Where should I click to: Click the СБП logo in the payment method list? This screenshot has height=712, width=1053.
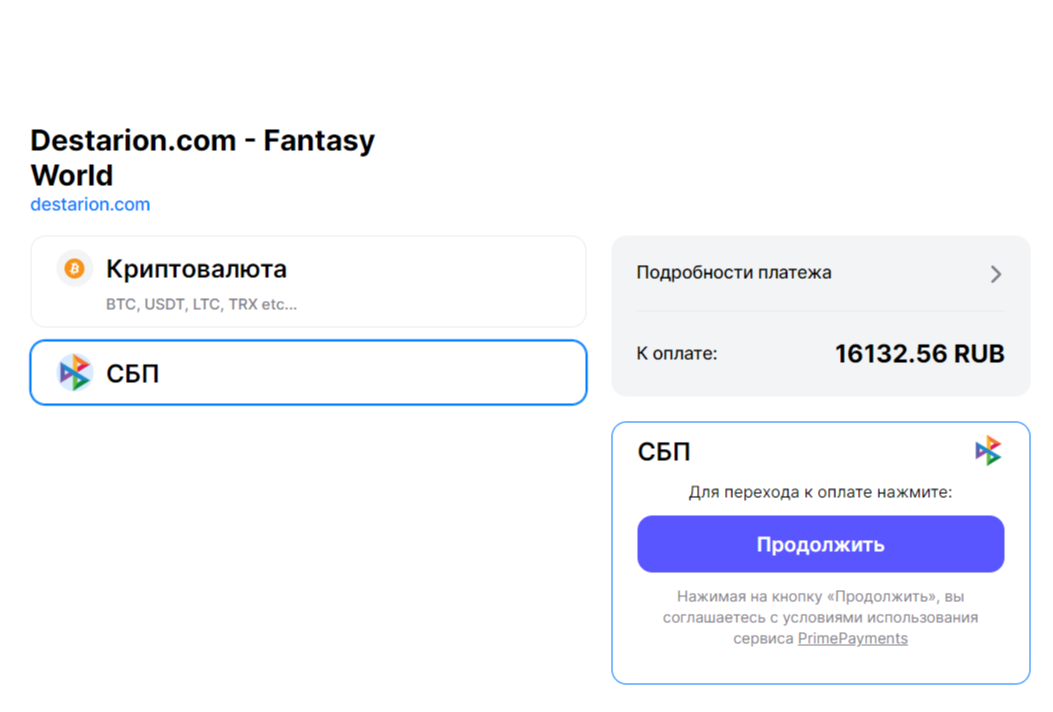tap(75, 373)
